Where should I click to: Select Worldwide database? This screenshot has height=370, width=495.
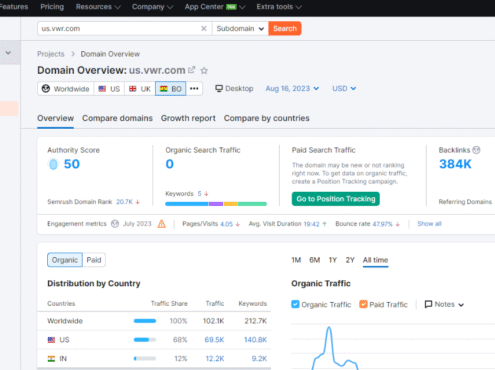[x=66, y=89]
